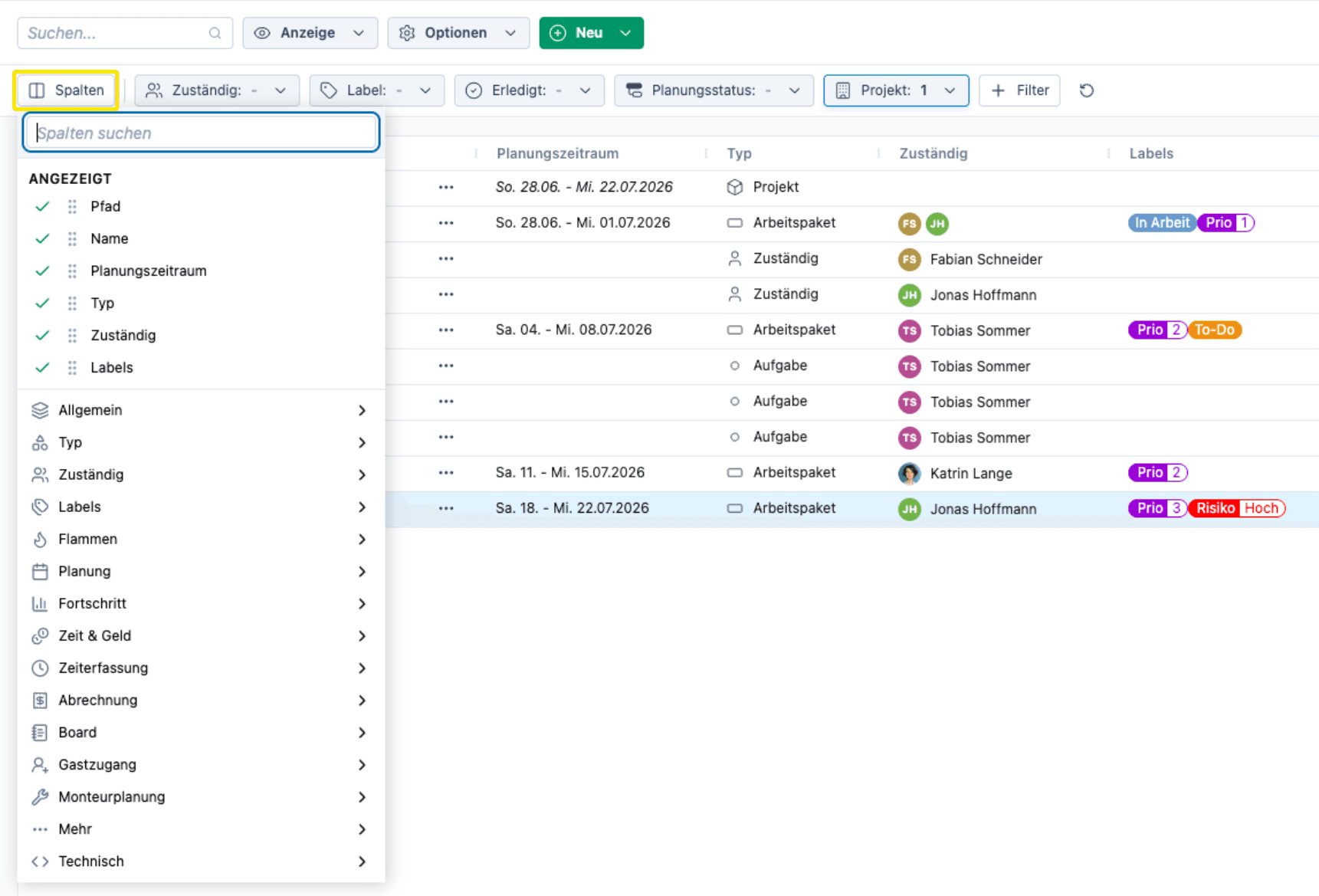Click the FS avatar in the first Arbeitspaket row
The image size is (1319, 896).
(909, 224)
